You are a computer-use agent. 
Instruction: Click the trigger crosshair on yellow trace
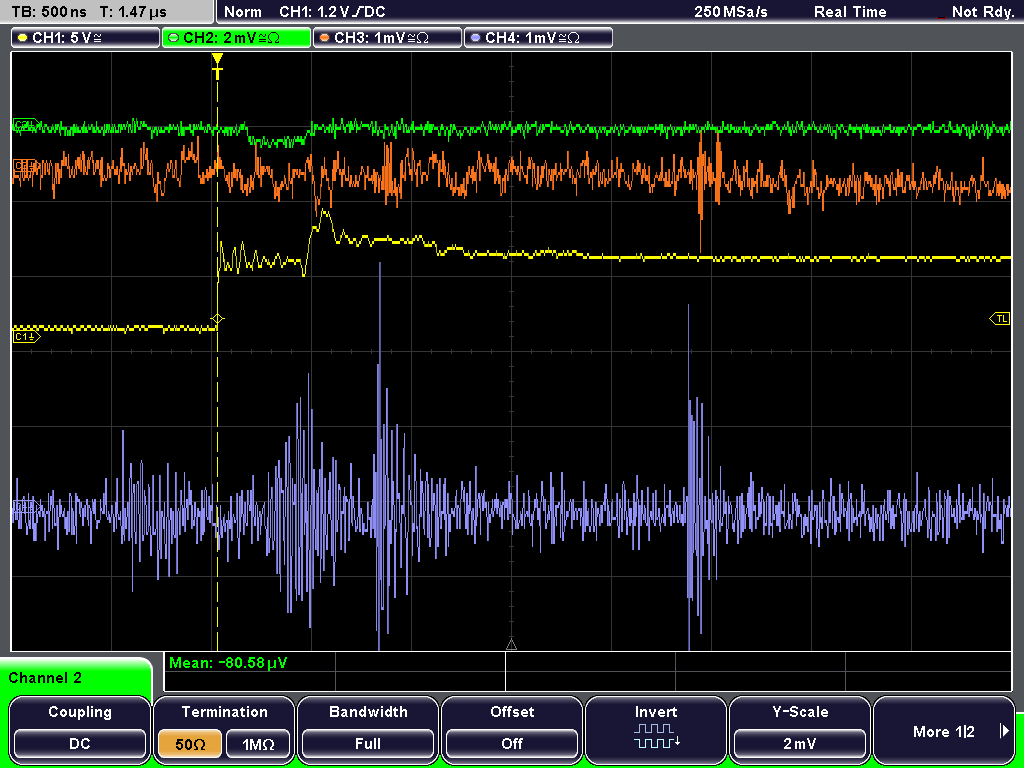[217, 319]
